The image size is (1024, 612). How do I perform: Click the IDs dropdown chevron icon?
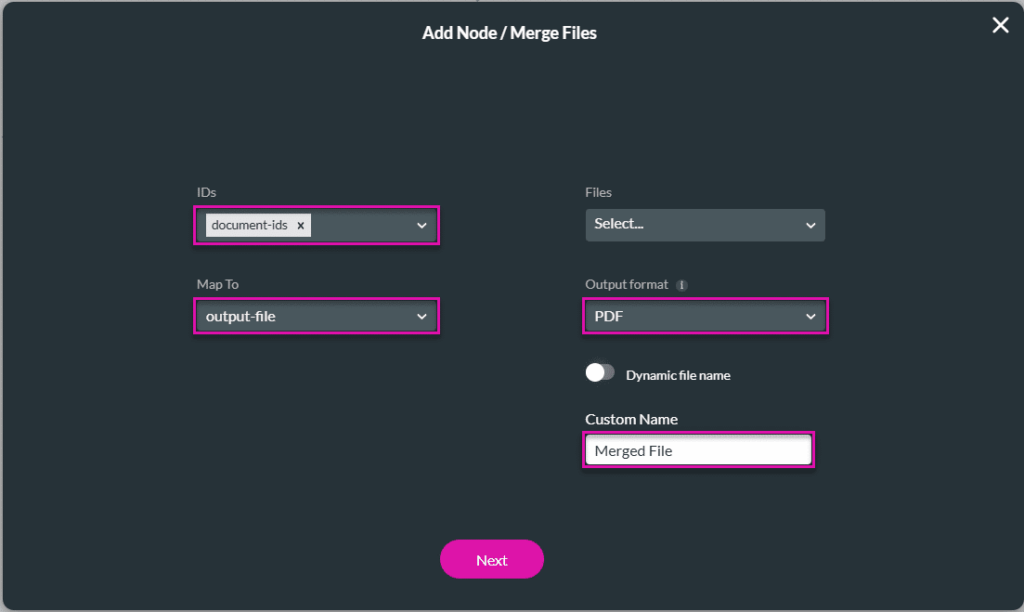[x=421, y=225]
